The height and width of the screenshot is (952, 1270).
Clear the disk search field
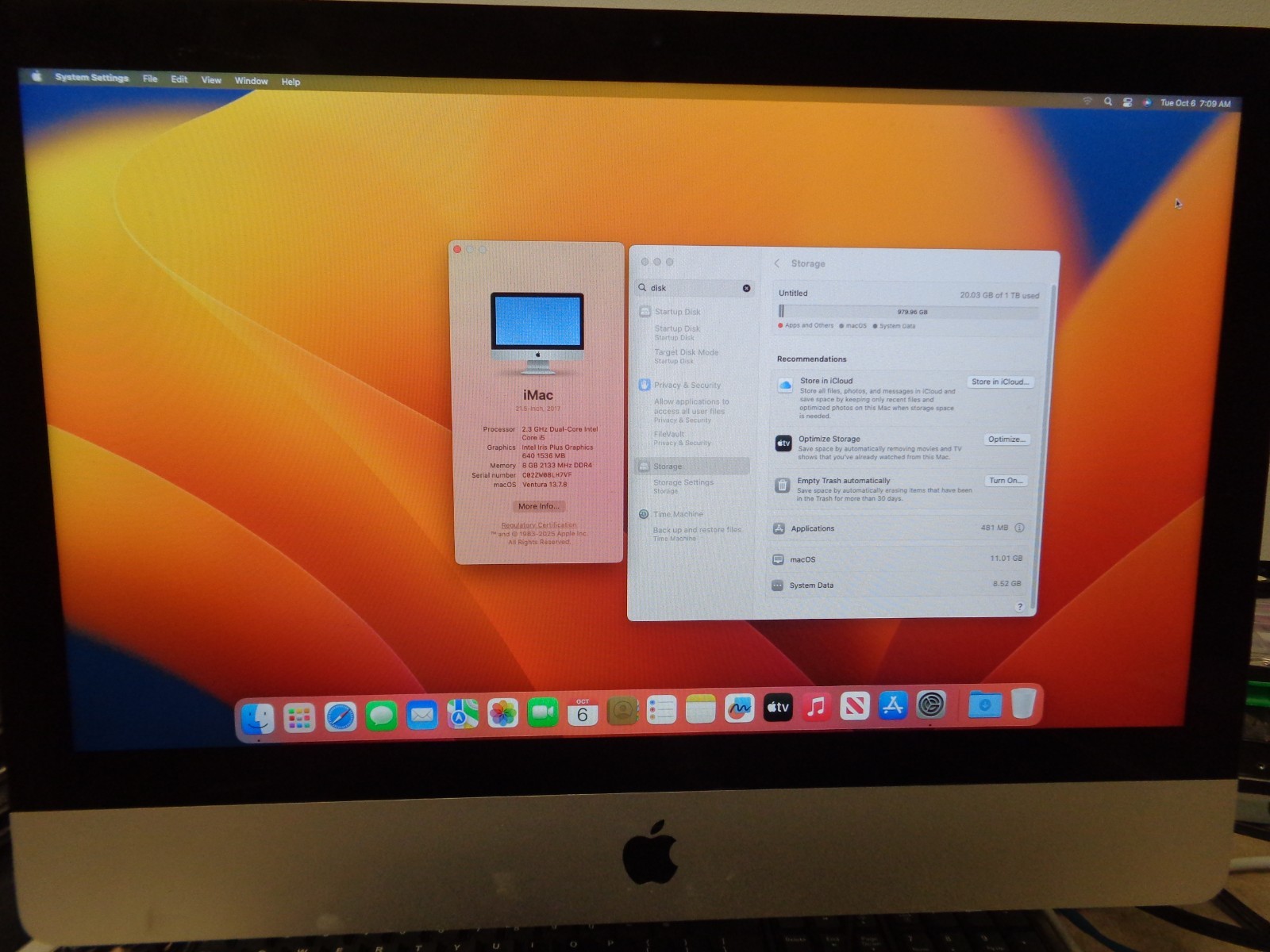pyautogui.click(x=746, y=288)
